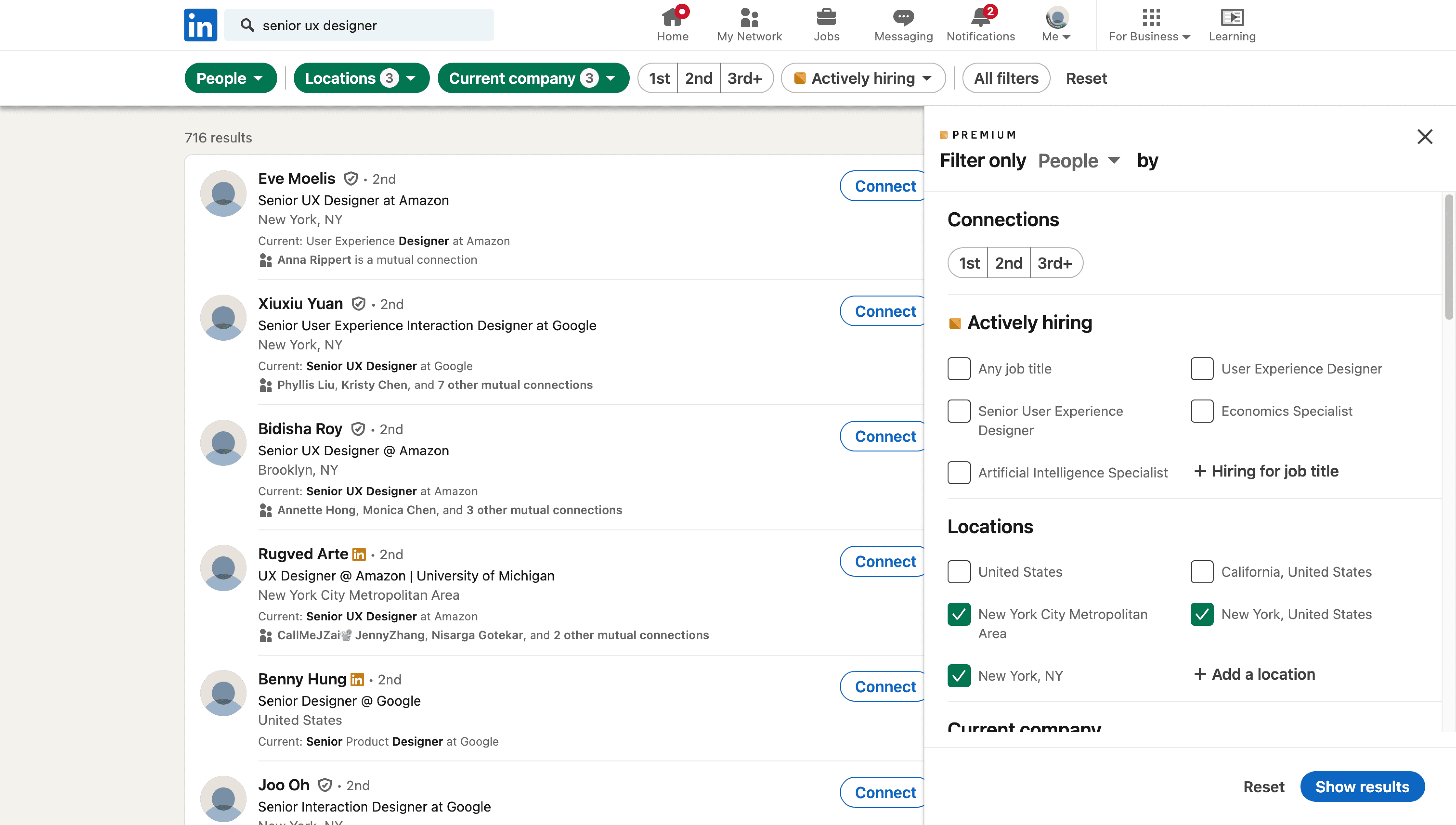Open Bidisha Roy profile photo

coord(223,443)
